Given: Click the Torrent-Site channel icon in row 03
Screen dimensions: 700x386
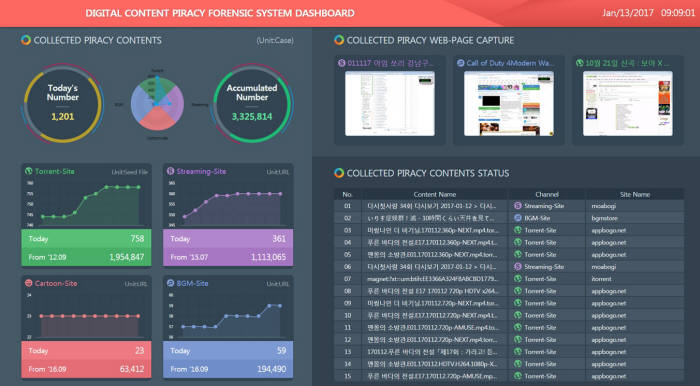Looking at the screenshot, I should (518, 230).
